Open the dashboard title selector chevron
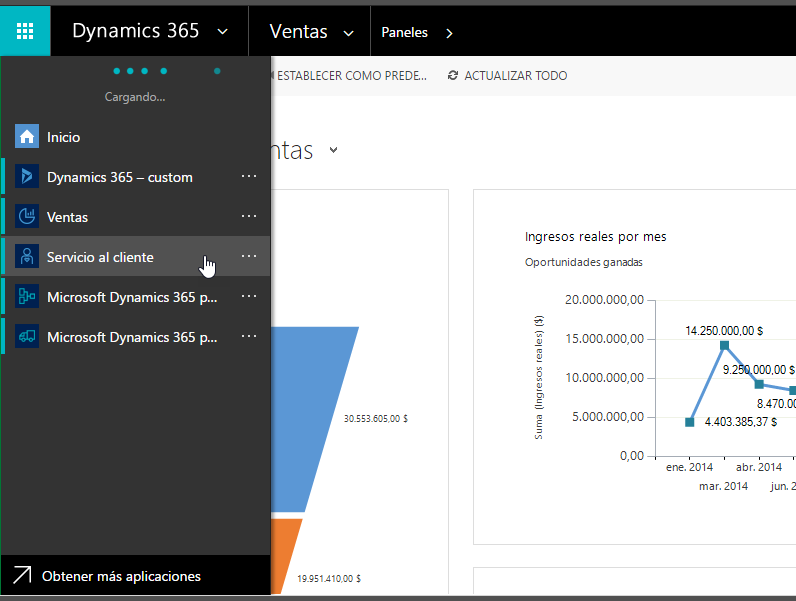 coord(333,151)
